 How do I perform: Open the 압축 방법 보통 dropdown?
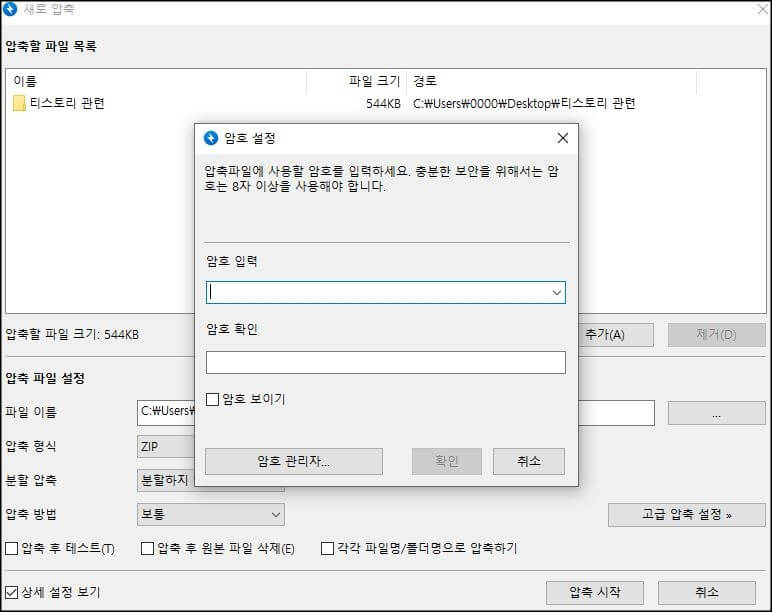point(210,515)
